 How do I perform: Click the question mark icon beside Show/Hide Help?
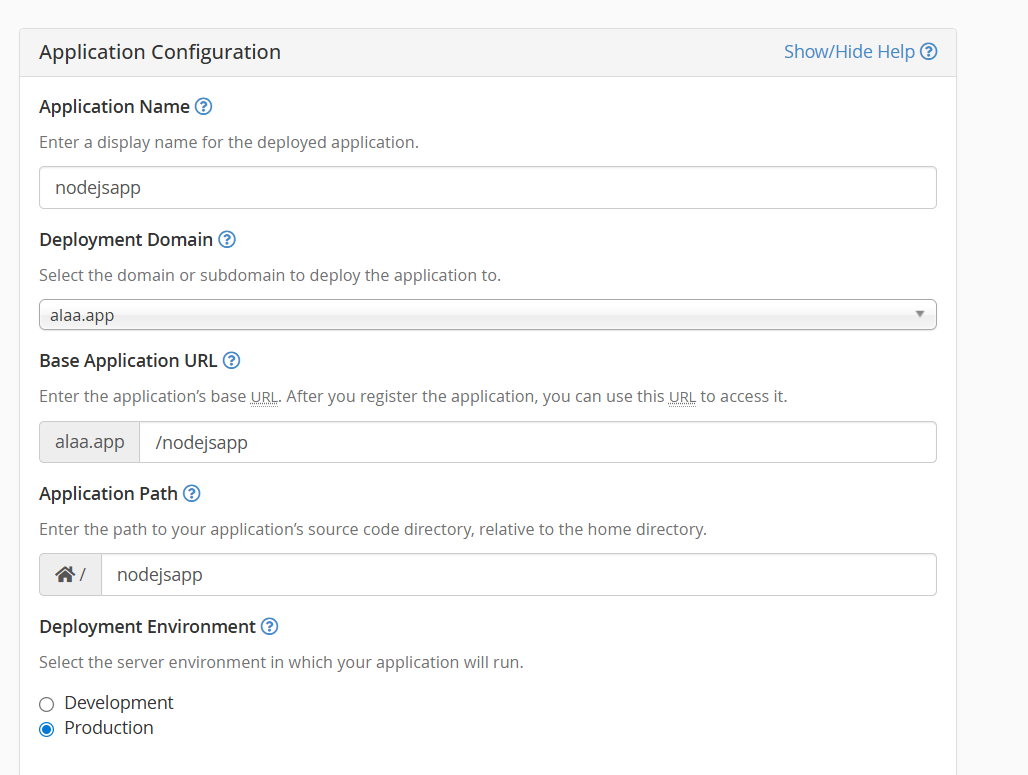[927, 51]
